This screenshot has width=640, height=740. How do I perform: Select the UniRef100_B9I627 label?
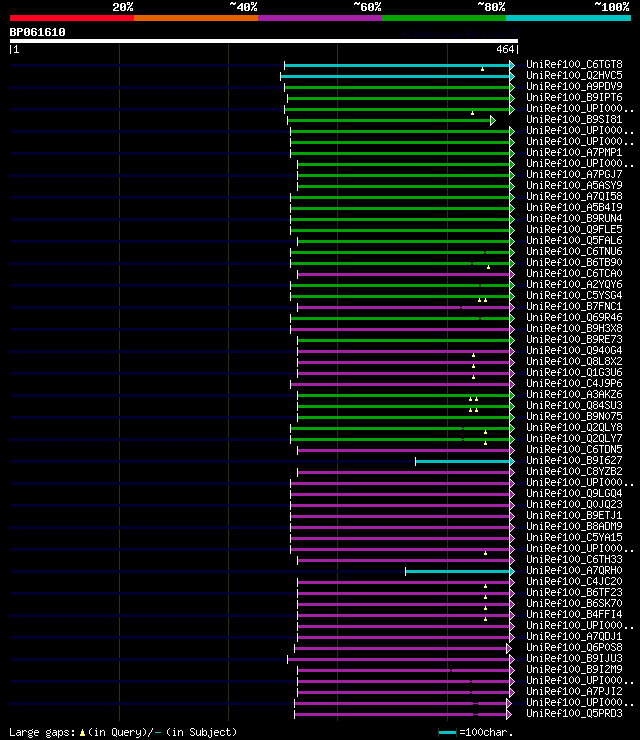click(574, 461)
